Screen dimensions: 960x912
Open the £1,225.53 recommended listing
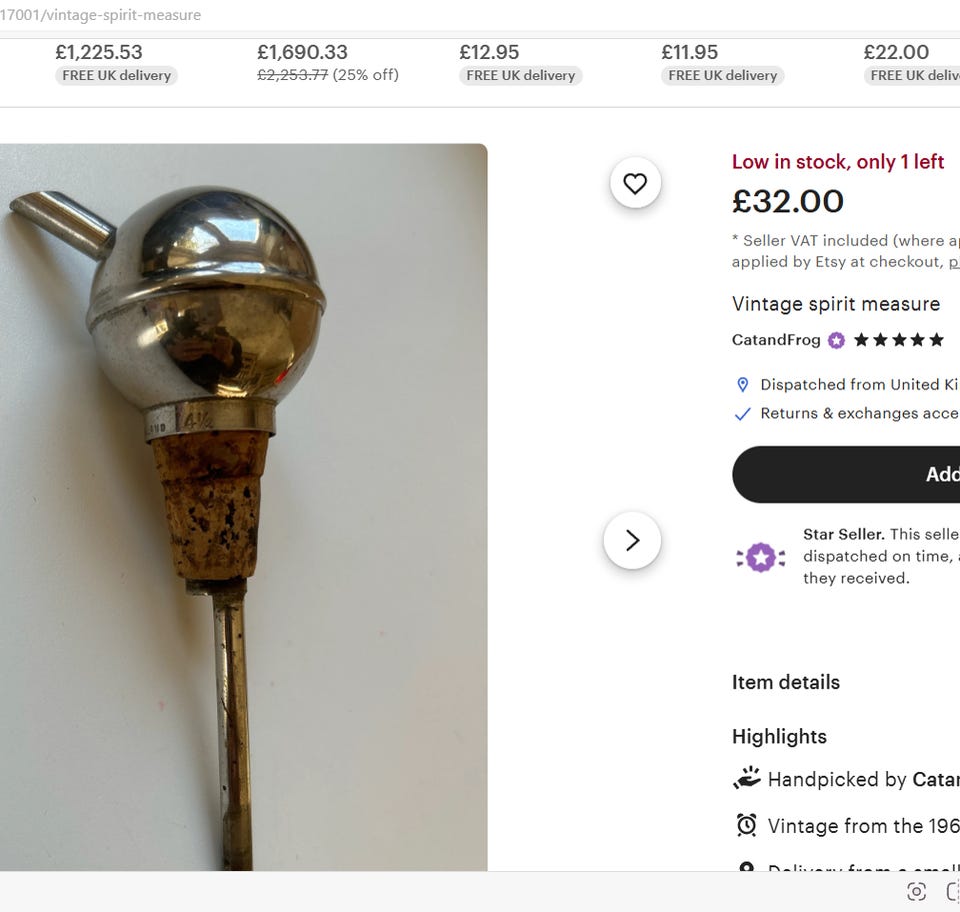99,52
